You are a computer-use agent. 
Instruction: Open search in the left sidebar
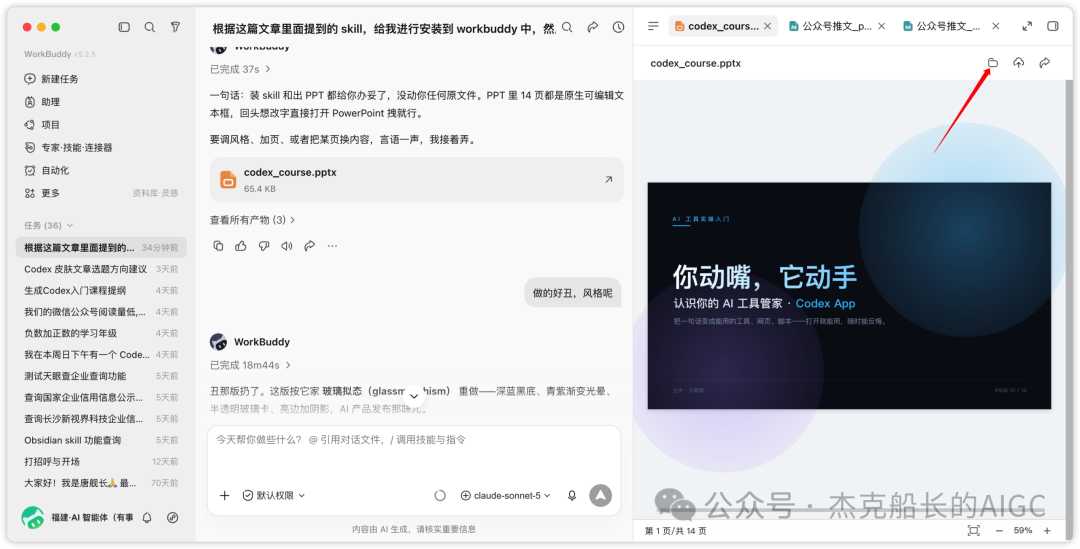pos(149,27)
